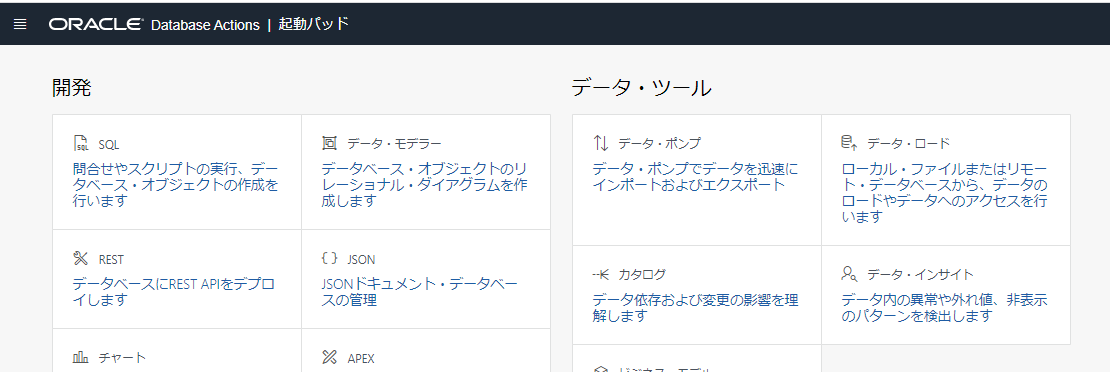
Task: Click 起動パッド header label
Action: pos(314,24)
